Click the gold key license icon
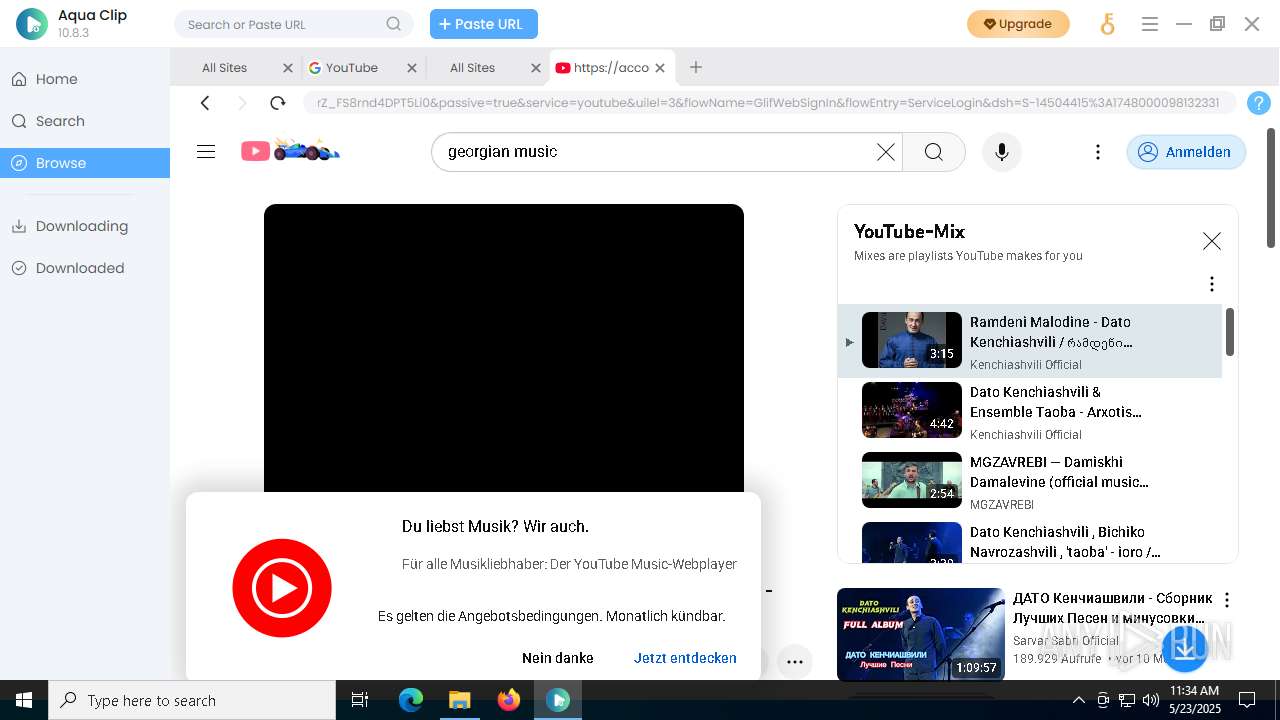The width and height of the screenshot is (1280, 720). pos(1107,24)
